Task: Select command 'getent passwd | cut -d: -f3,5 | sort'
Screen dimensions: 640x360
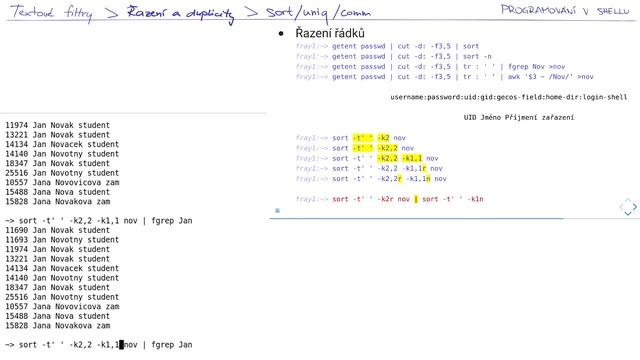Action: 405,46
